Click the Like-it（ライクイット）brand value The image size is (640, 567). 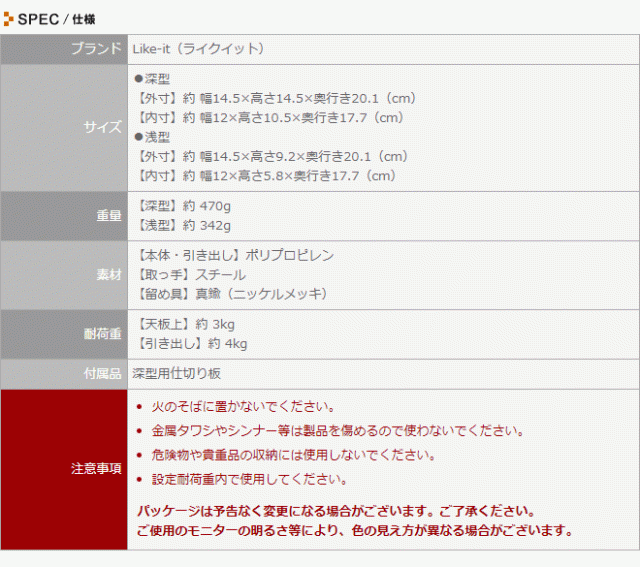click(201, 48)
